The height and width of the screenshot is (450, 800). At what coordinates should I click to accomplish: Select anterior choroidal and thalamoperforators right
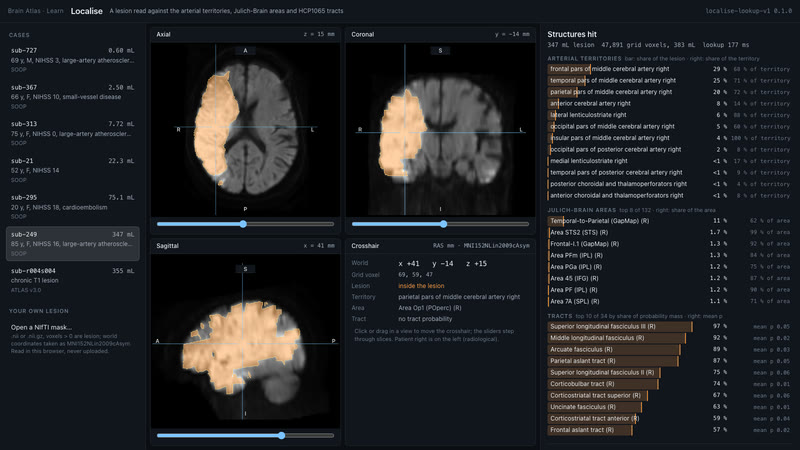pyautogui.click(x=668, y=195)
